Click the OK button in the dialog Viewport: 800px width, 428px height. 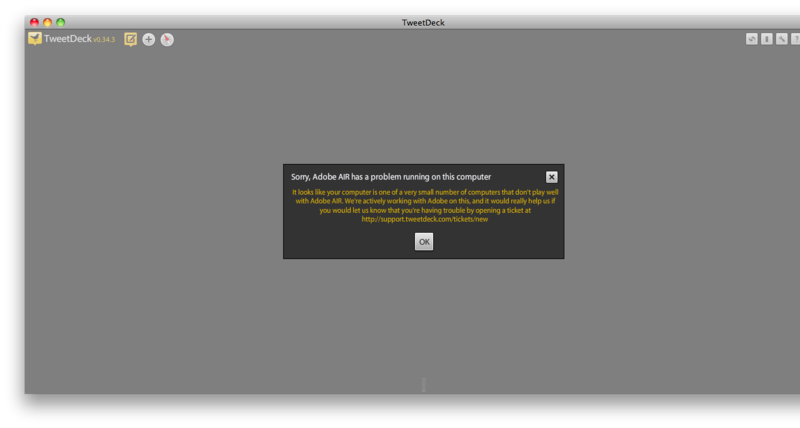click(x=424, y=242)
